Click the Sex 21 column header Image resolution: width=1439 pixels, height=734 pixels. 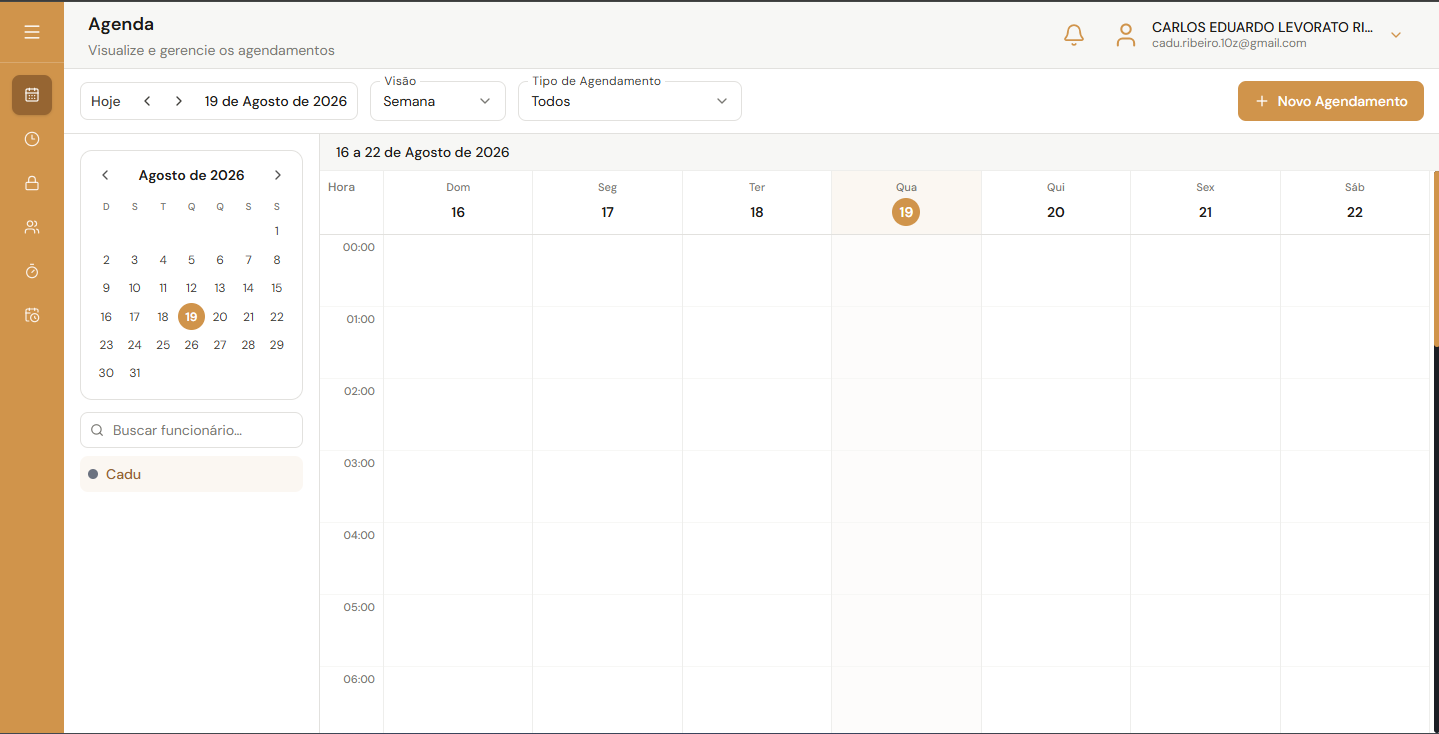click(x=1205, y=202)
